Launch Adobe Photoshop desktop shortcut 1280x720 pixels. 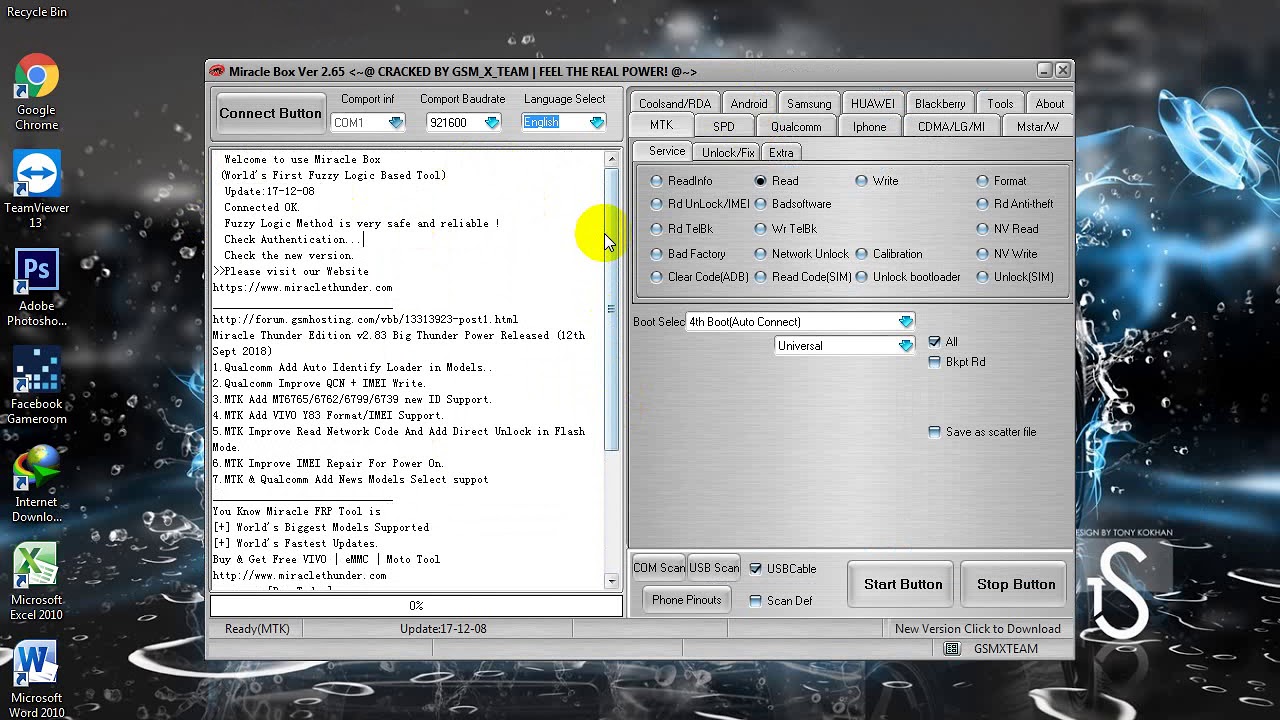[36, 288]
